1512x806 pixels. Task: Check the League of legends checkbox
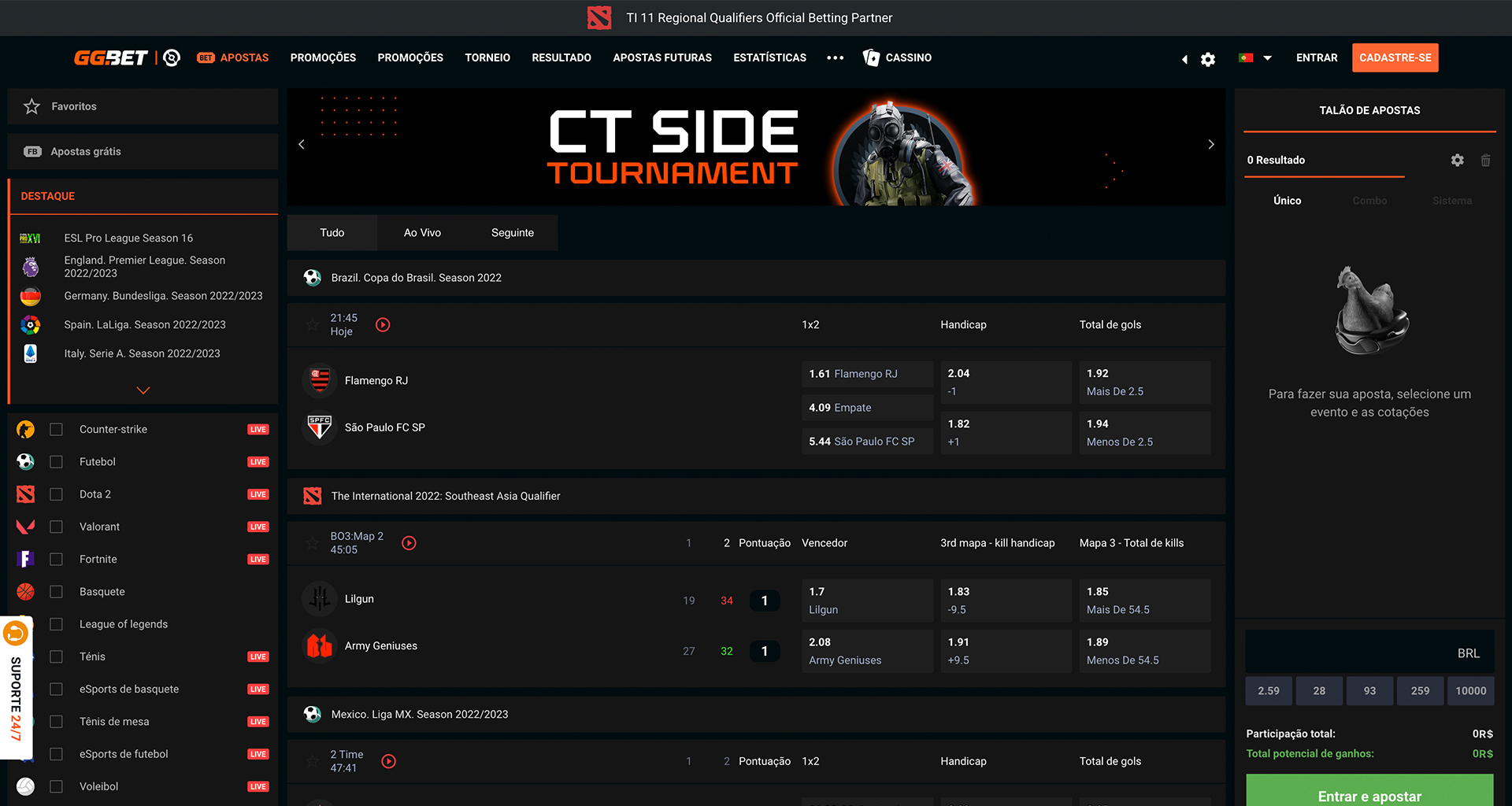click(x=56, y=624)
